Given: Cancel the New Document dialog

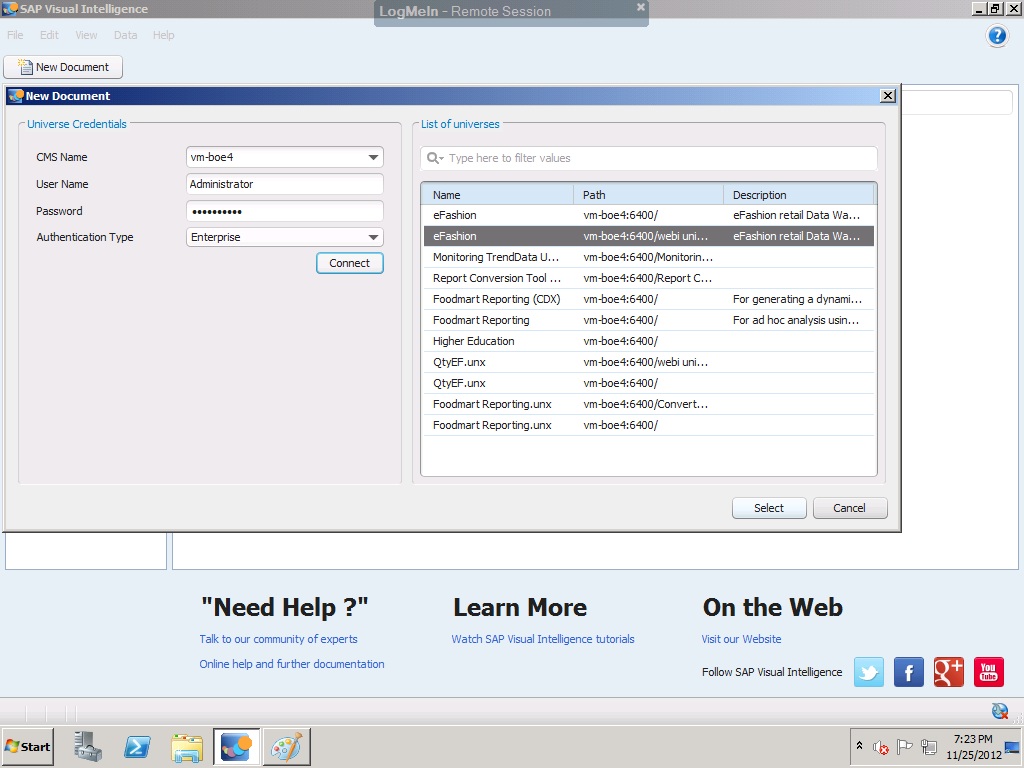Looking at the screenshot, I should coord(849,508).
